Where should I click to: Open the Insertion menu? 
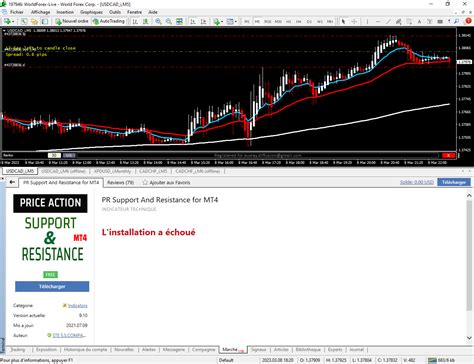click(x=65, y=12)
